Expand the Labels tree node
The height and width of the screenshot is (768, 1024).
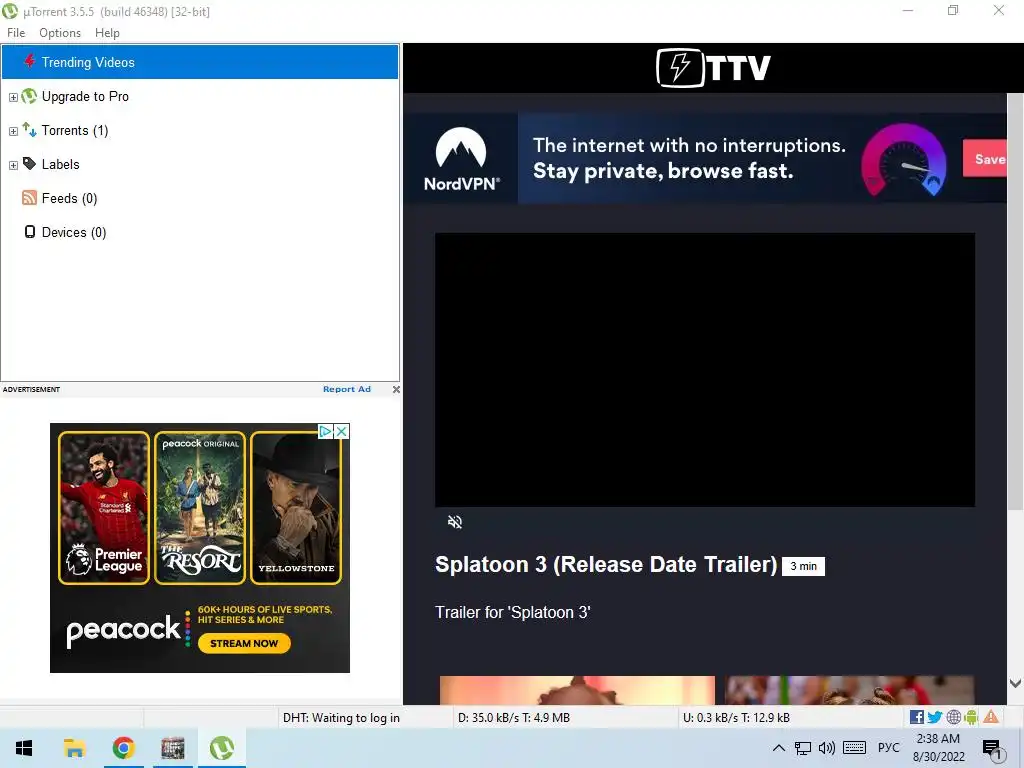(13, 165)
